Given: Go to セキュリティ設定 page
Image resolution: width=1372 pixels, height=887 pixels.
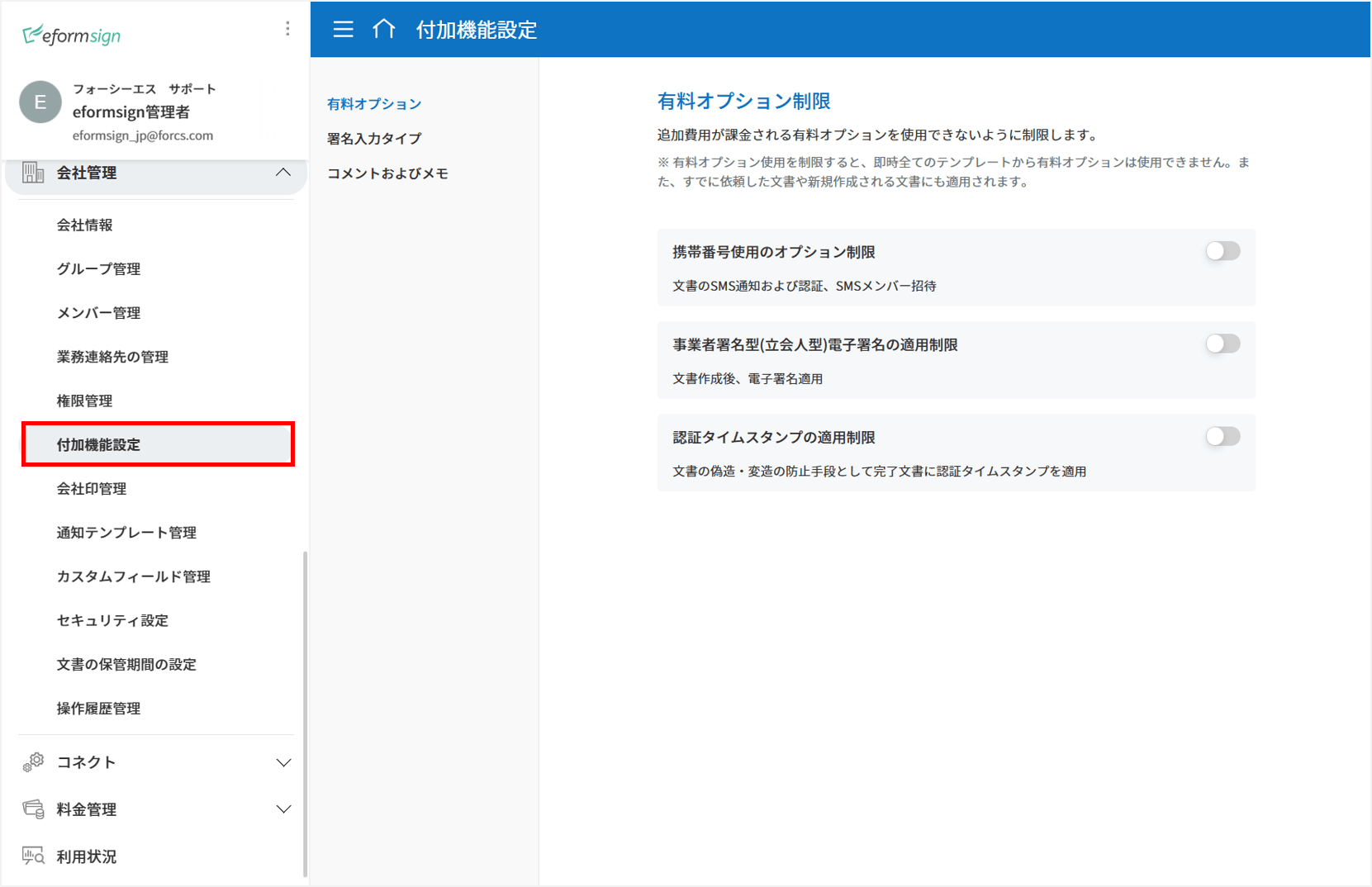Looking at the screenshot, I should pos(112,620).
